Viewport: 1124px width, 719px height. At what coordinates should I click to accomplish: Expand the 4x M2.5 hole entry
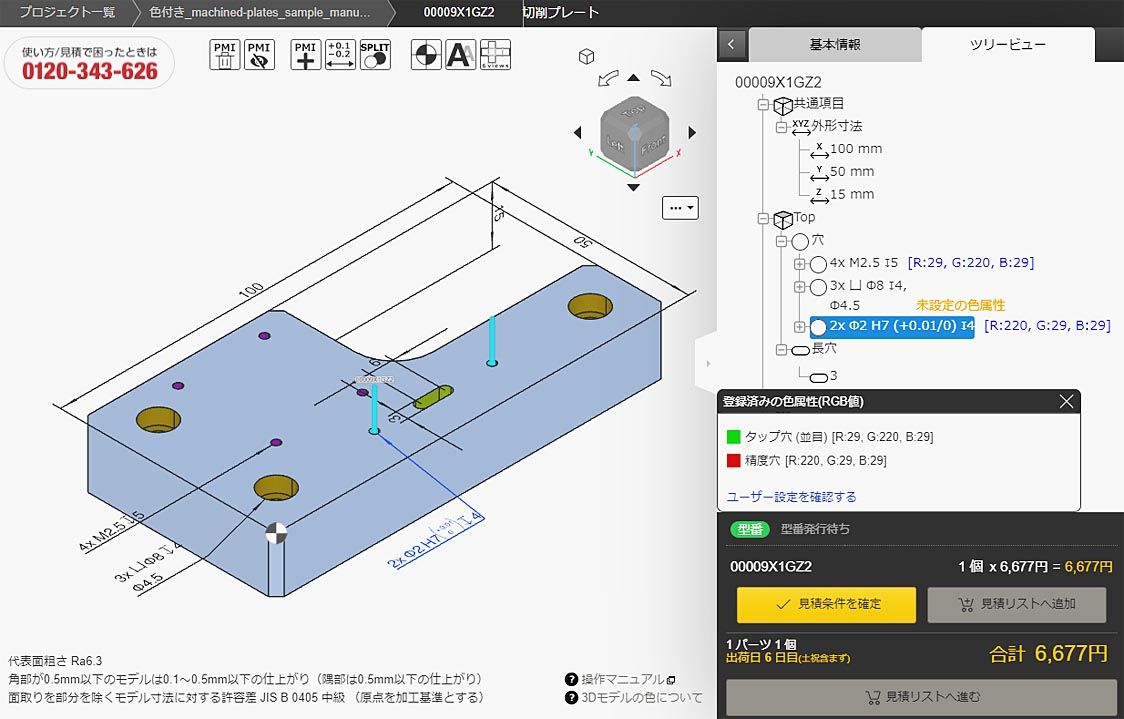coord(799,264)
